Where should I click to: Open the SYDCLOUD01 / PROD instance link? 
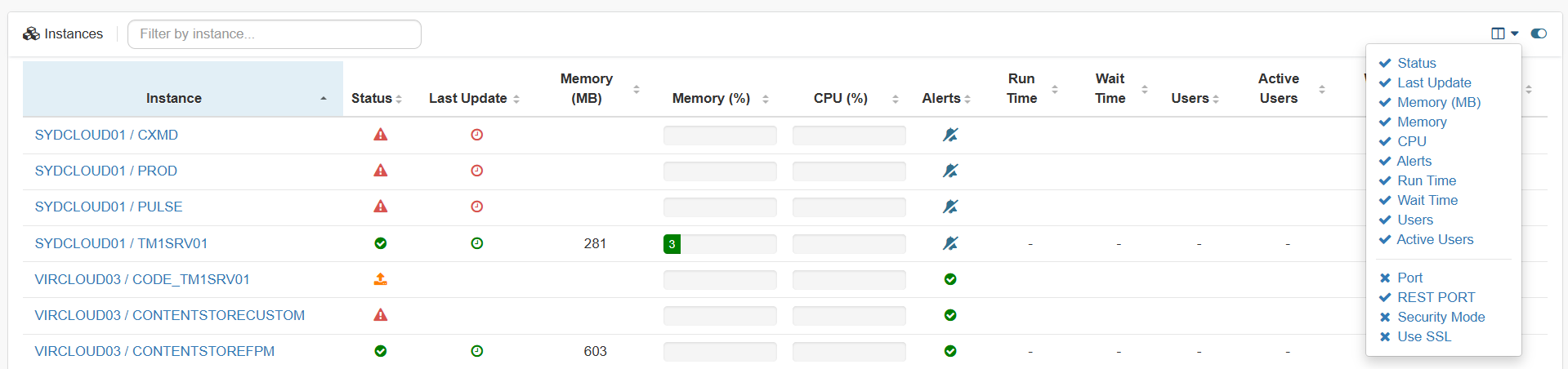[x=106, y=171]
